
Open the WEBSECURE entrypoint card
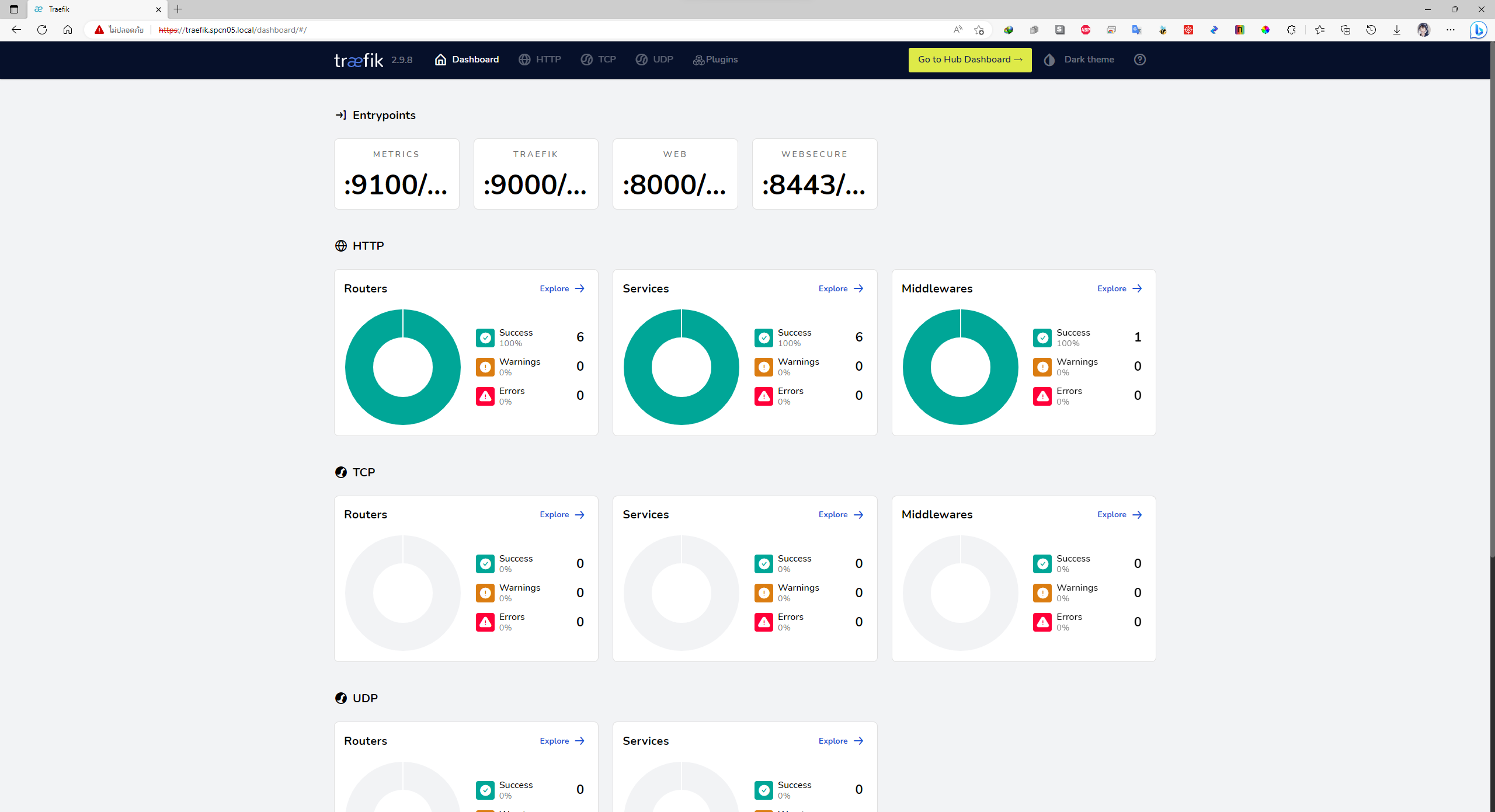pyautogui.click(x=814, y=174)
